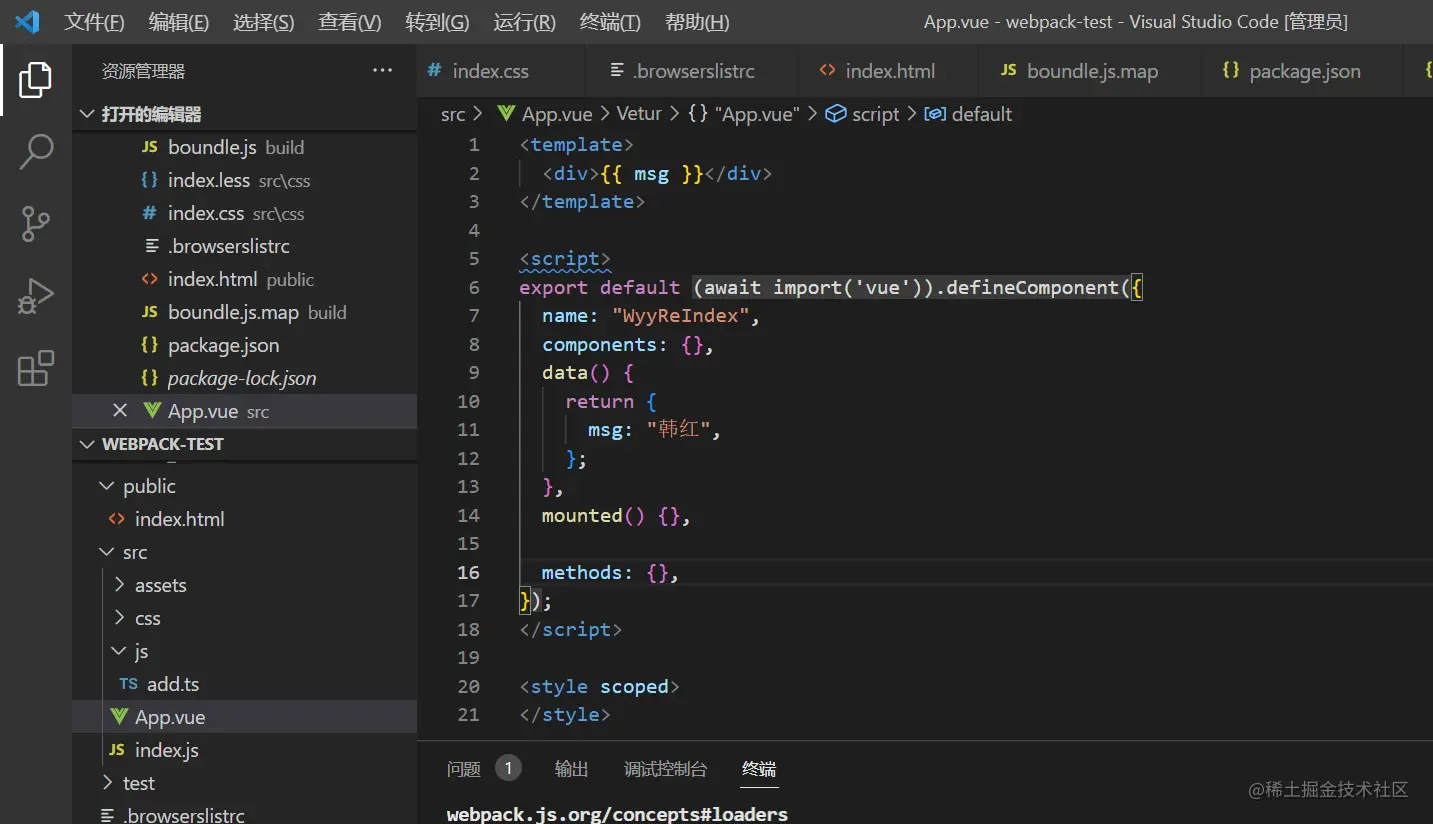1433x824 pixels.
Task: Open the 查看(V) menu
Action: pyautogui.click(x=350, y=22)
